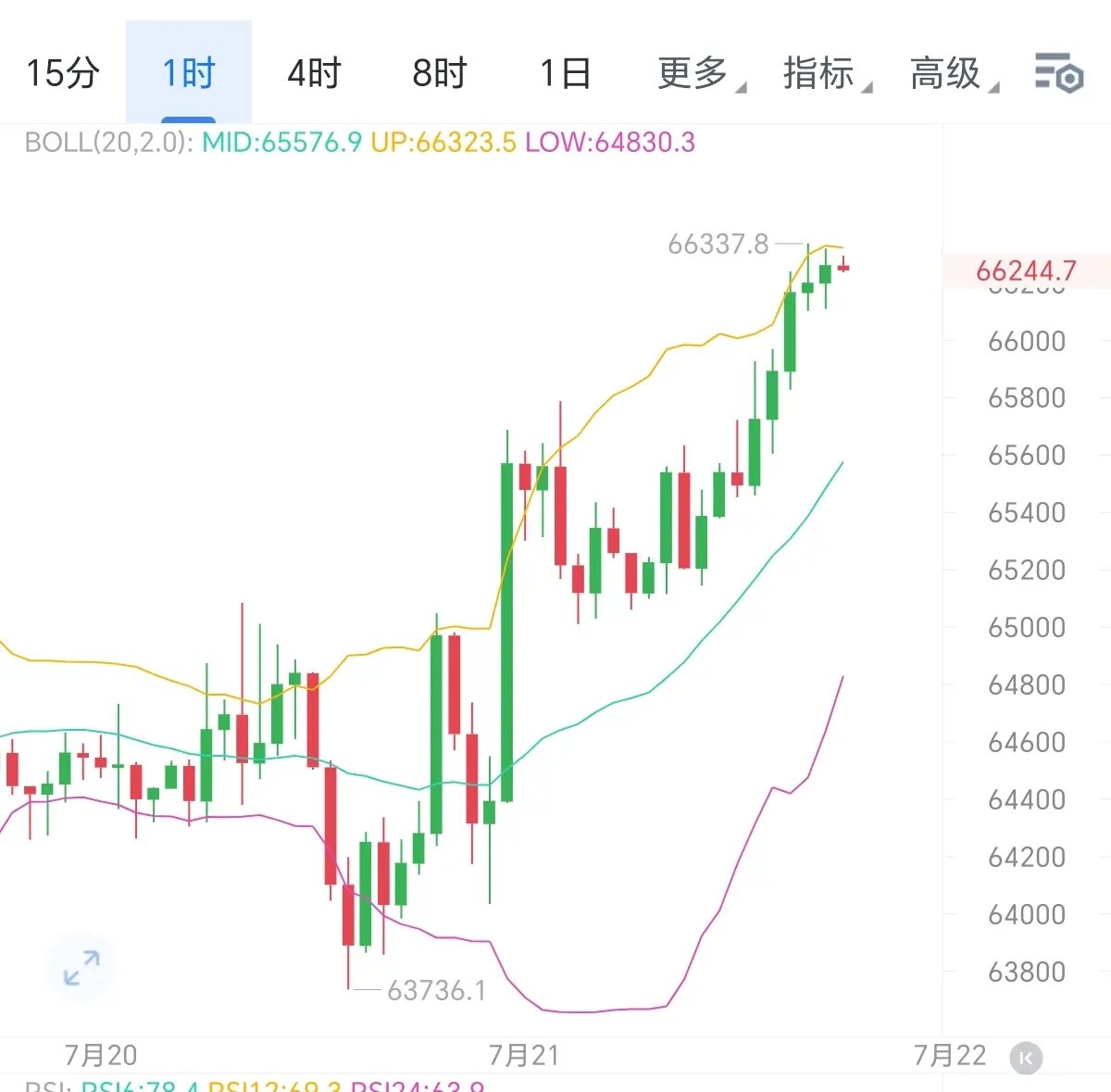Click the current price tag 66244.7

1026,270
